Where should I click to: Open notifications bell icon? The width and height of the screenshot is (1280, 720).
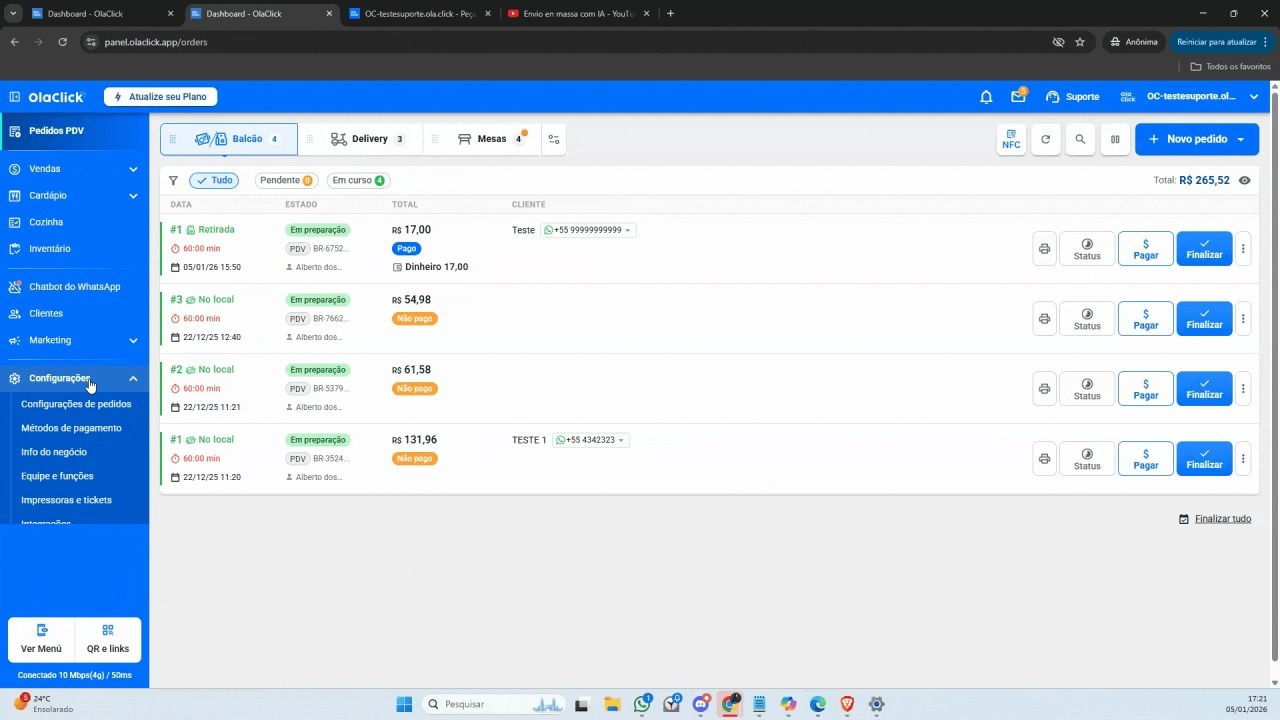986,97
